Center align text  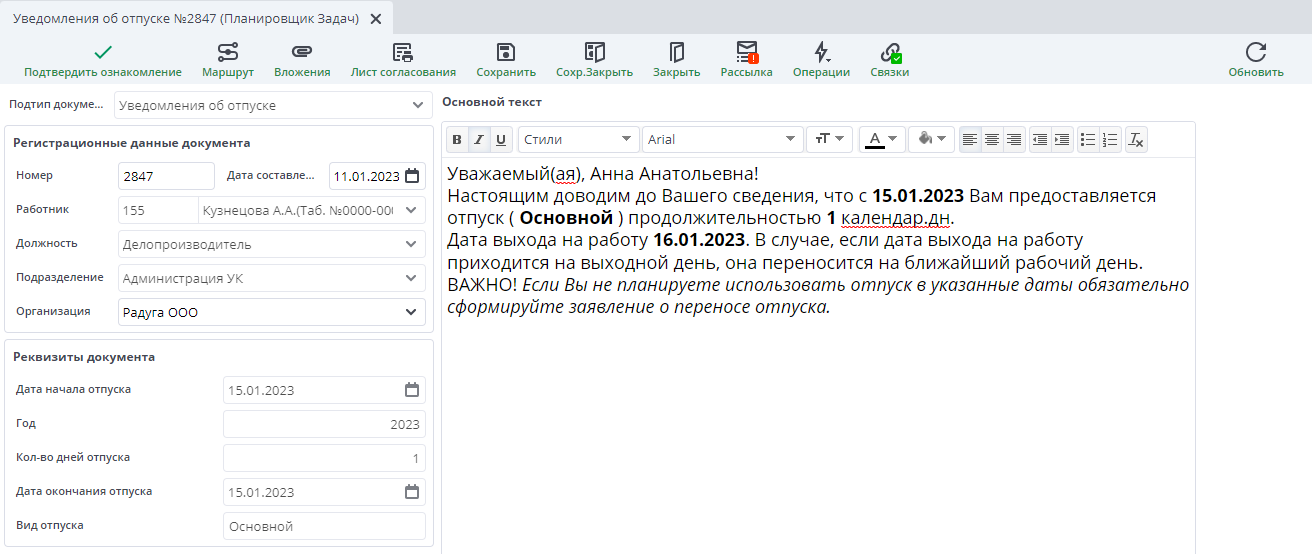coord(992,140)
